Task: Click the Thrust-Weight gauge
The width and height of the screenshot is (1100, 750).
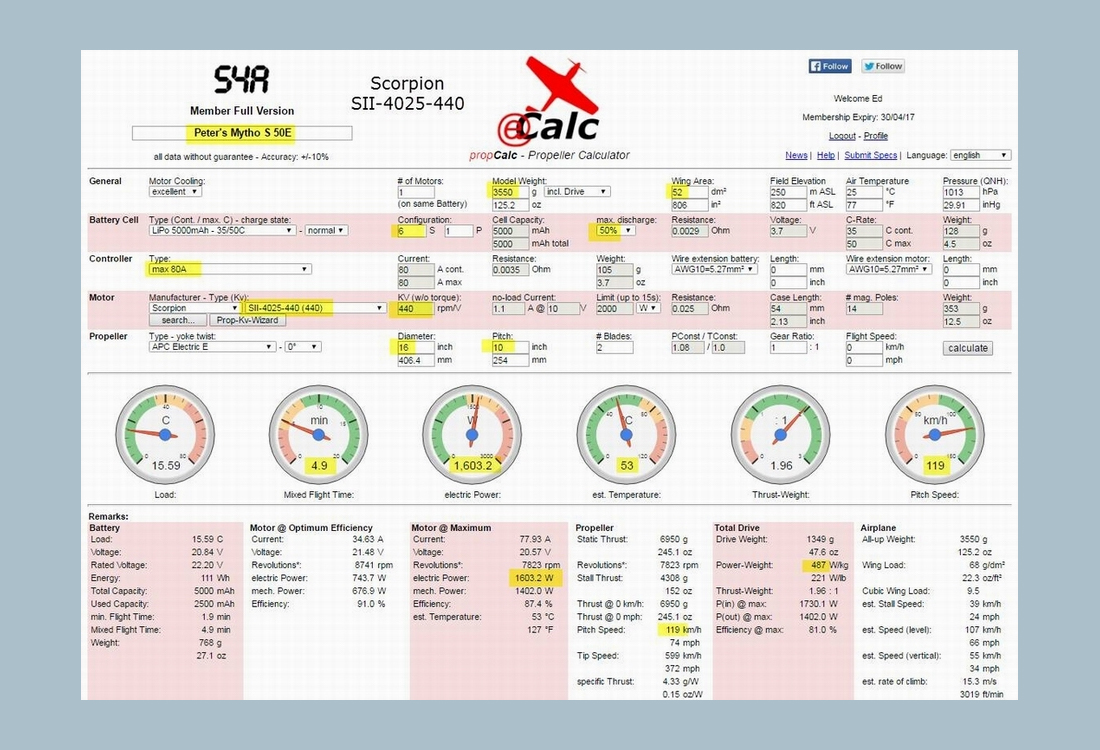Action: click(780, 434)
